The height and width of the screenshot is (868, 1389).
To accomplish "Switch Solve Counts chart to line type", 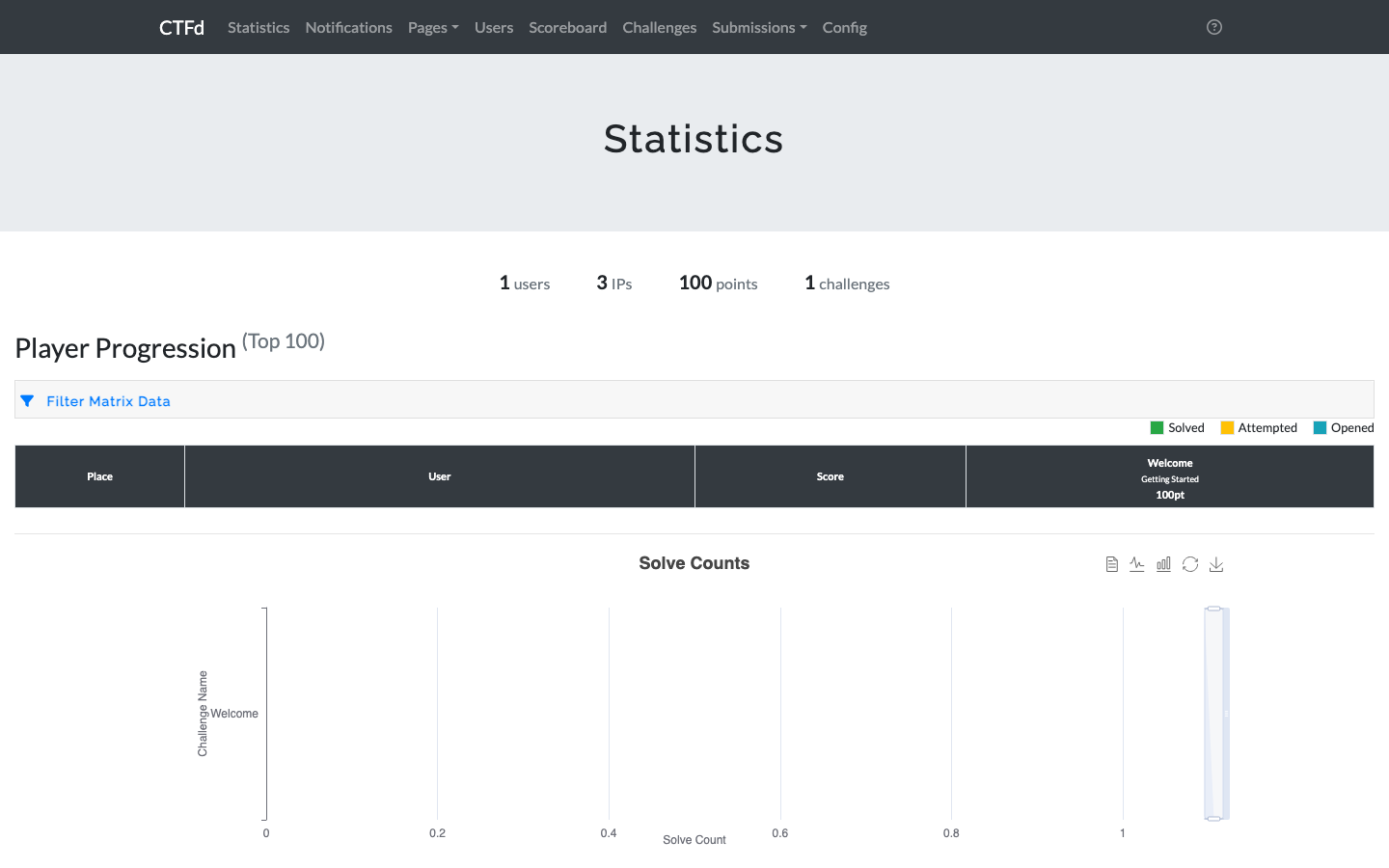I will [x=1137, y=564].
